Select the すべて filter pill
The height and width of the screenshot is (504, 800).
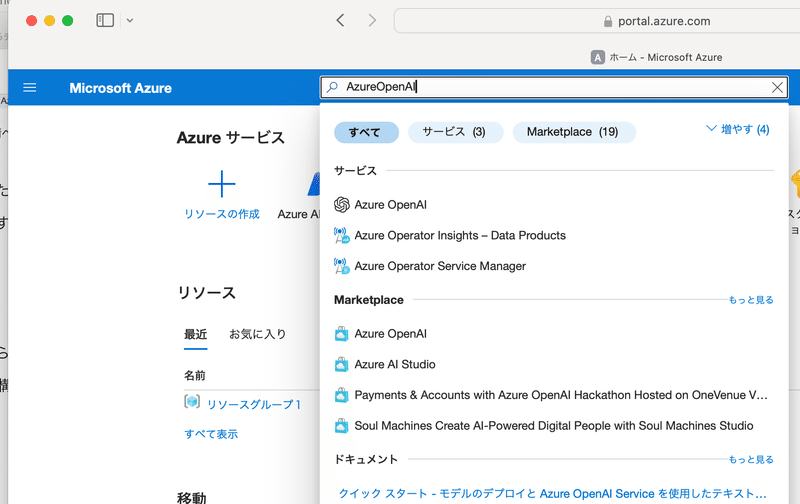366,133
